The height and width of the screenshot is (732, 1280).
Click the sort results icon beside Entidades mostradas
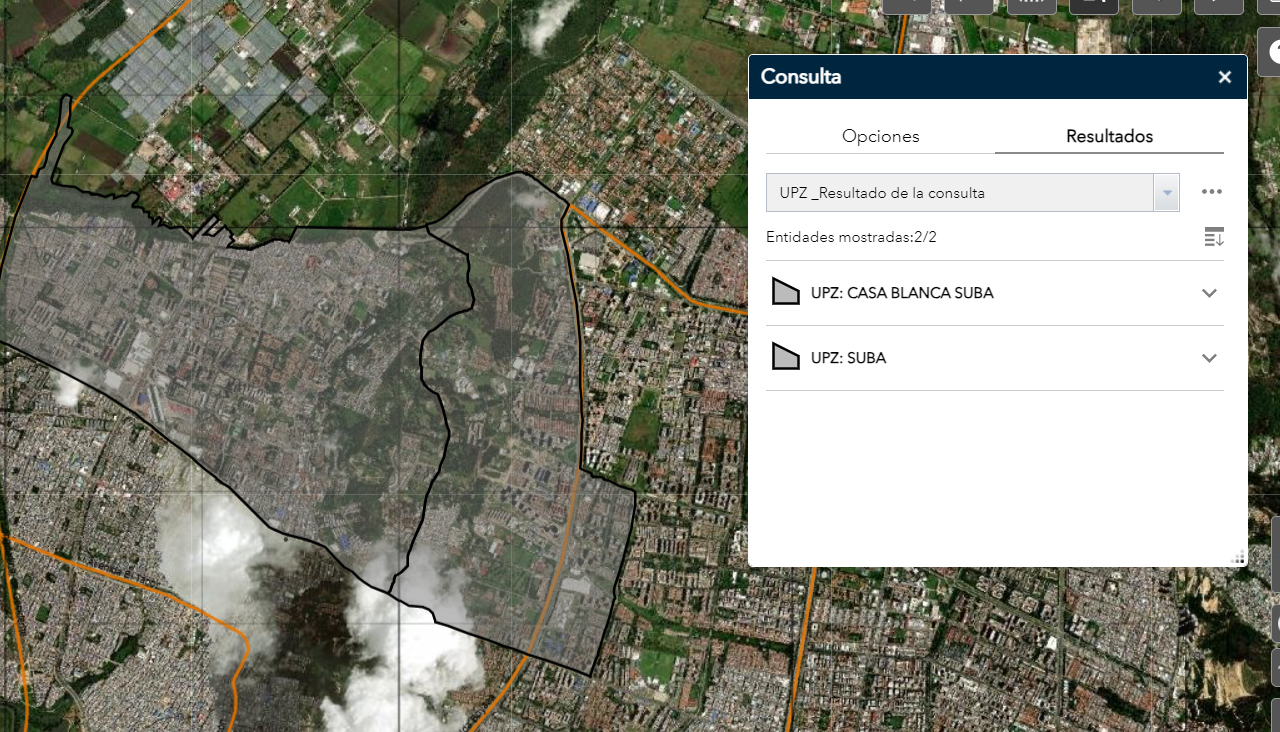click(x=1214, y=237)
